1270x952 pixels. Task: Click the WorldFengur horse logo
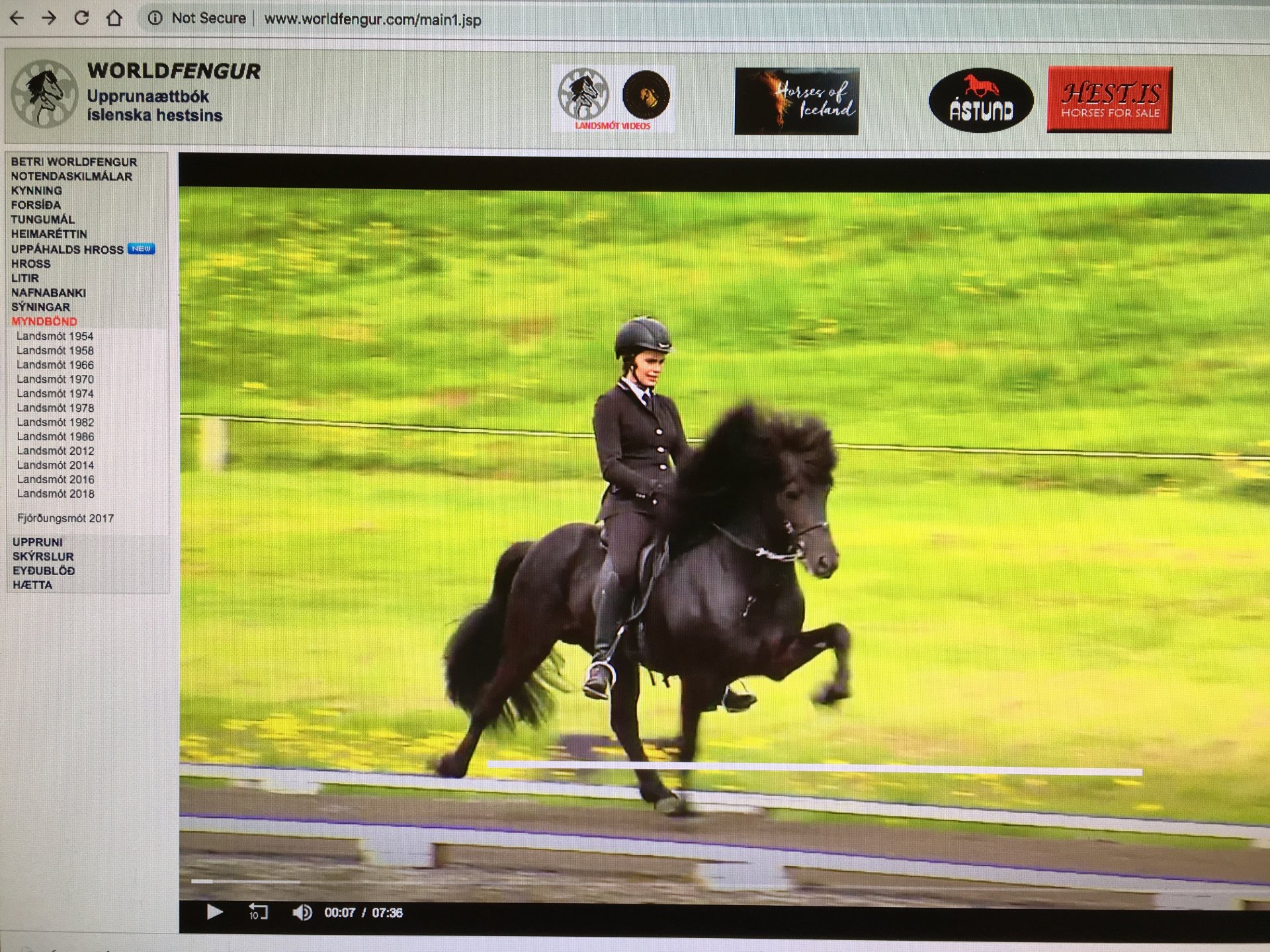coord(44,94)
